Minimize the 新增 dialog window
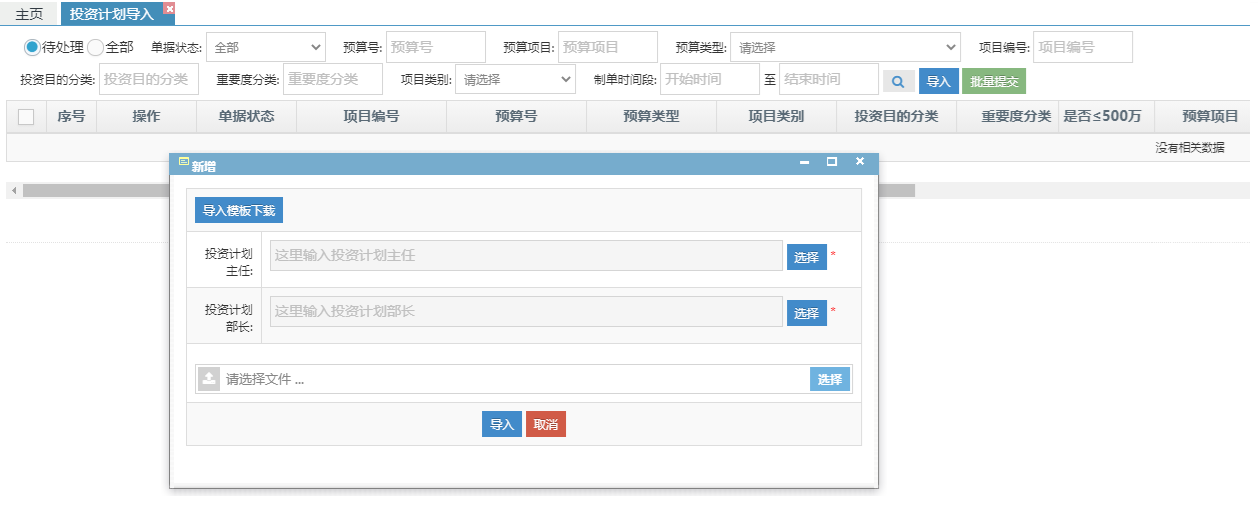This screenshot has height=520, width=1258. pos(804,162)
